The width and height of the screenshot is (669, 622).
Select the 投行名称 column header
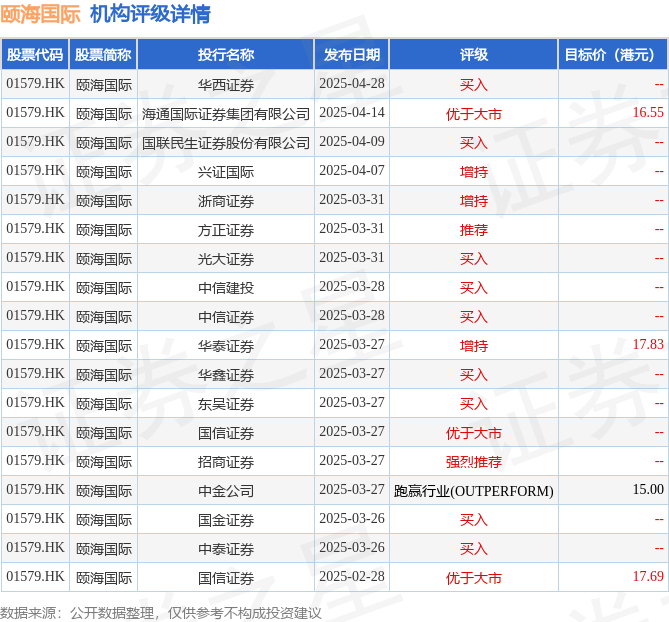226,55
